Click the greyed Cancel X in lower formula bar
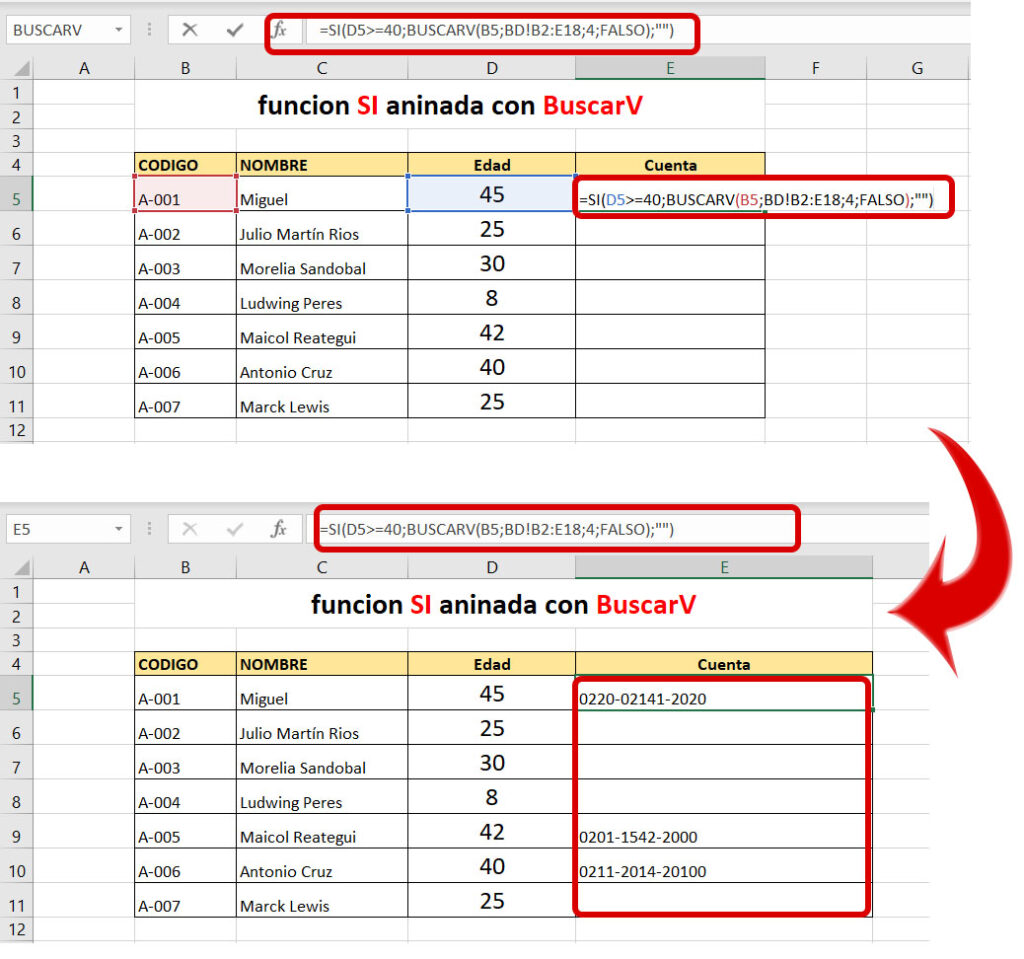This screenshot has width=1024, height=959. tap(188, 528)
